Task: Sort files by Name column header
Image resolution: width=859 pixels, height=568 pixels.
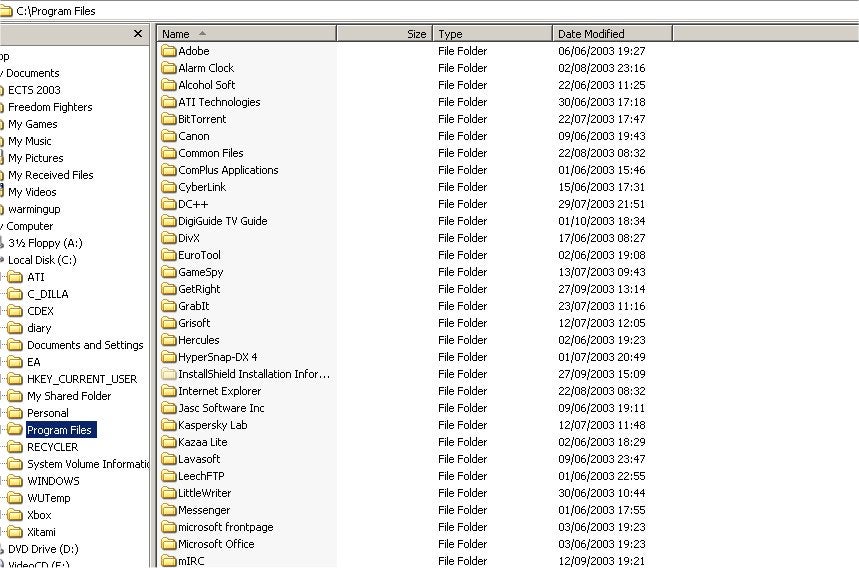Action: [x=246, y=34]
